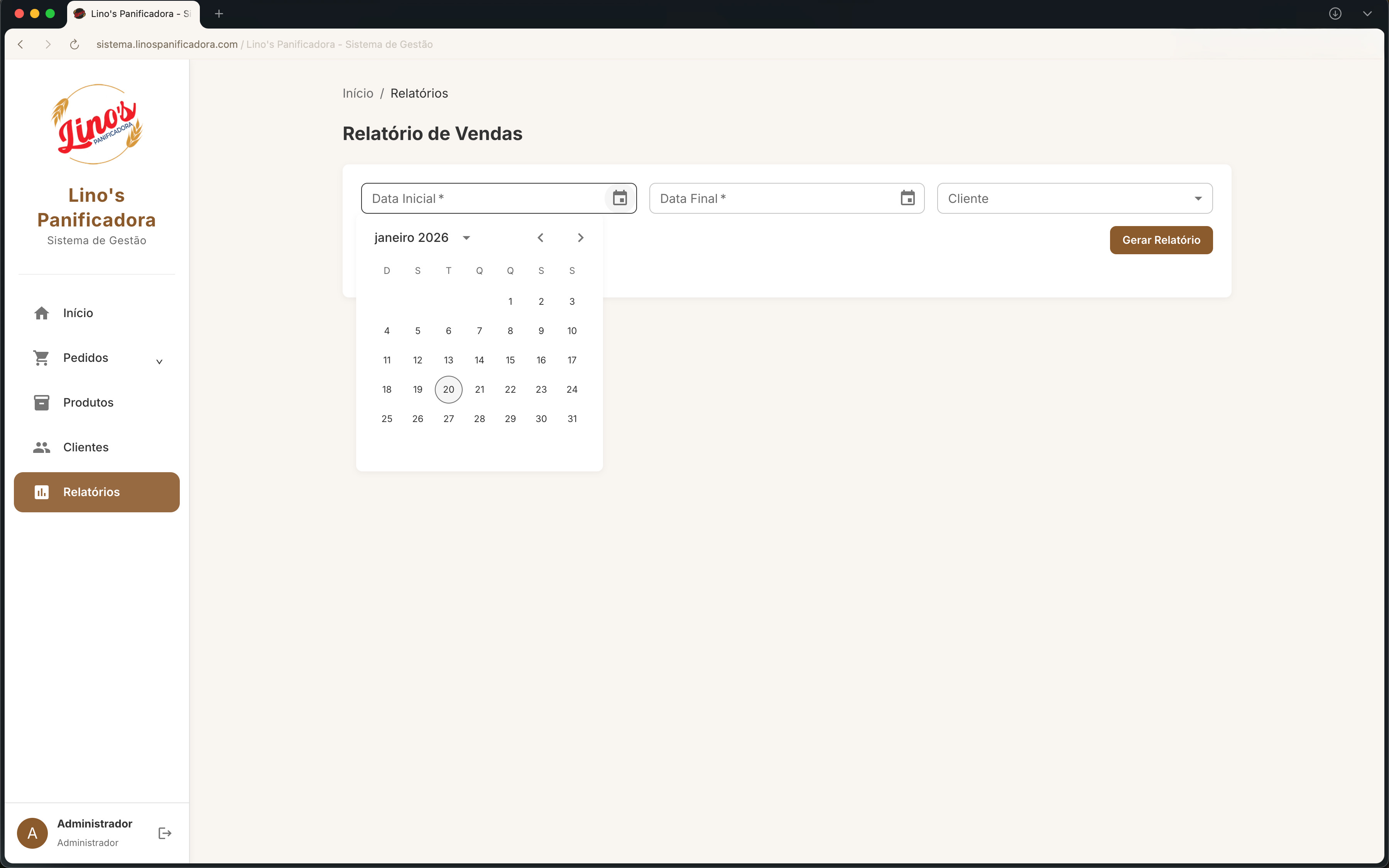
Task: Select day 13 in the calendar
Action: coord(448,360)
